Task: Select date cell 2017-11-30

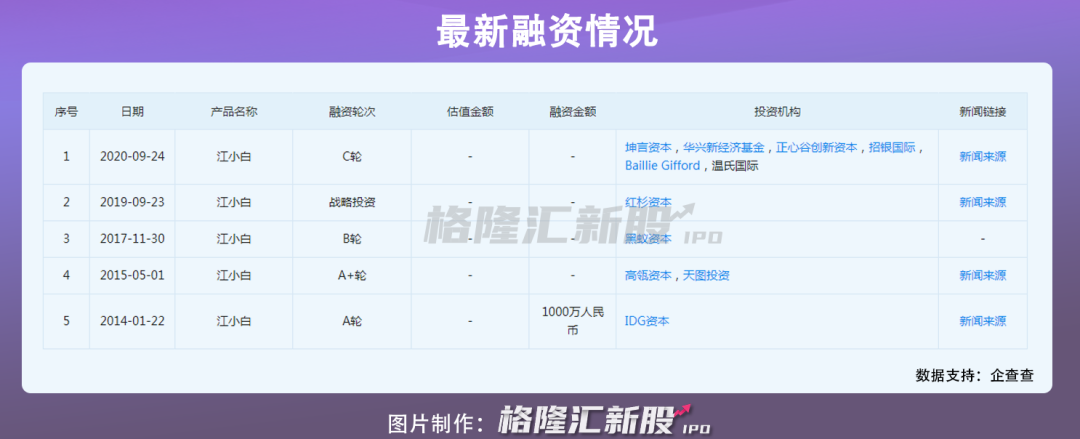Action: coord(132,238)
